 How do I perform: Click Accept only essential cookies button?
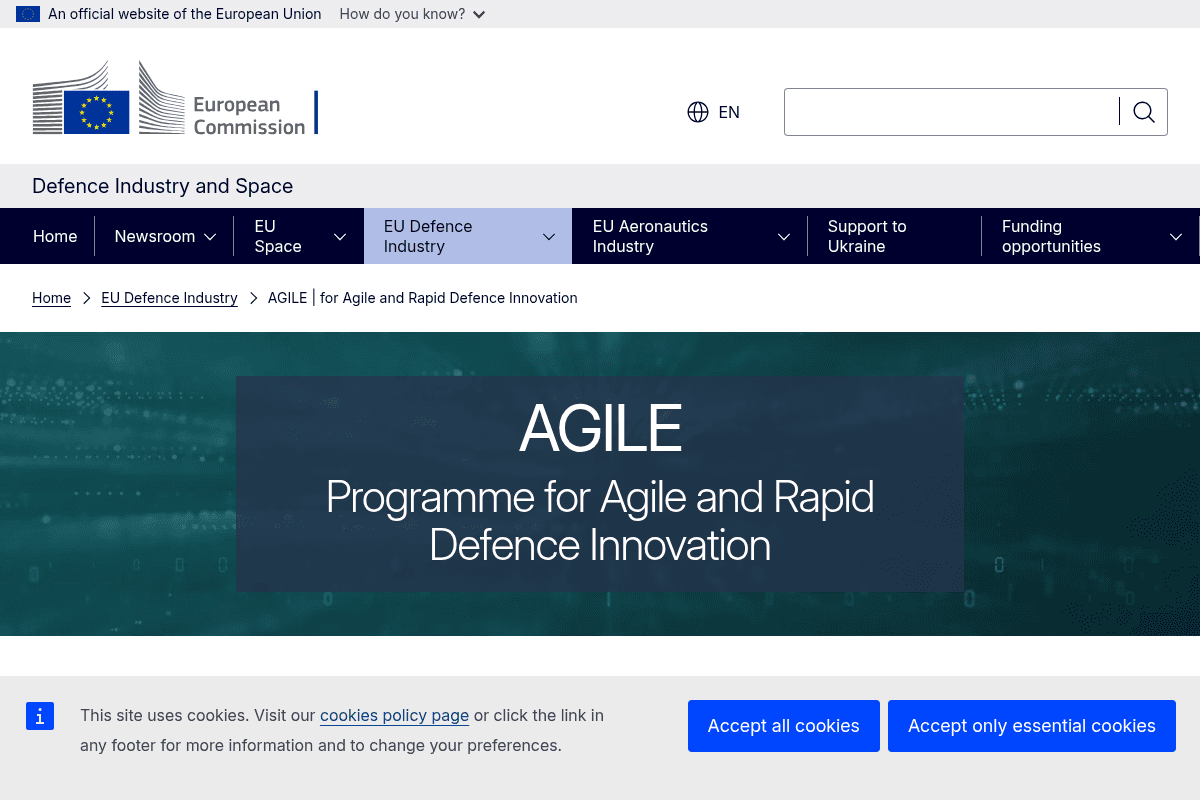(x=1032, y=726)
